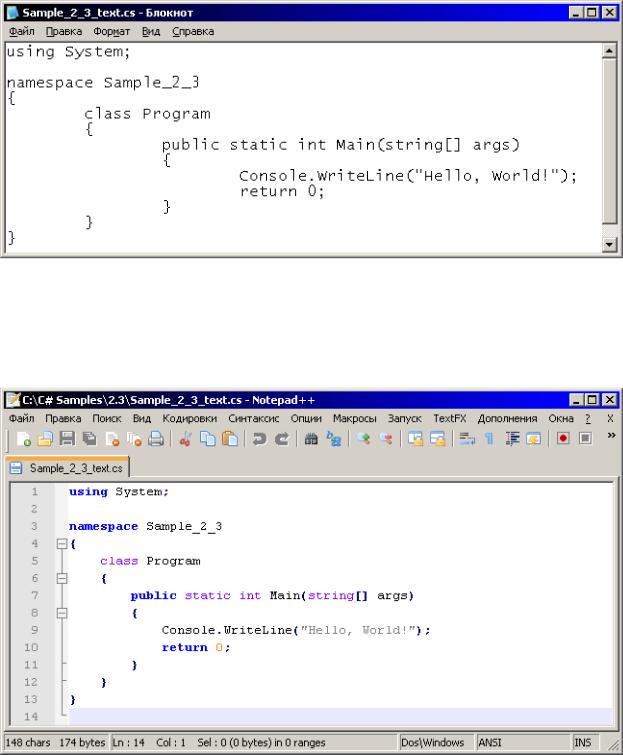Collapse the class fold marker on line 6

pos(62,578)
